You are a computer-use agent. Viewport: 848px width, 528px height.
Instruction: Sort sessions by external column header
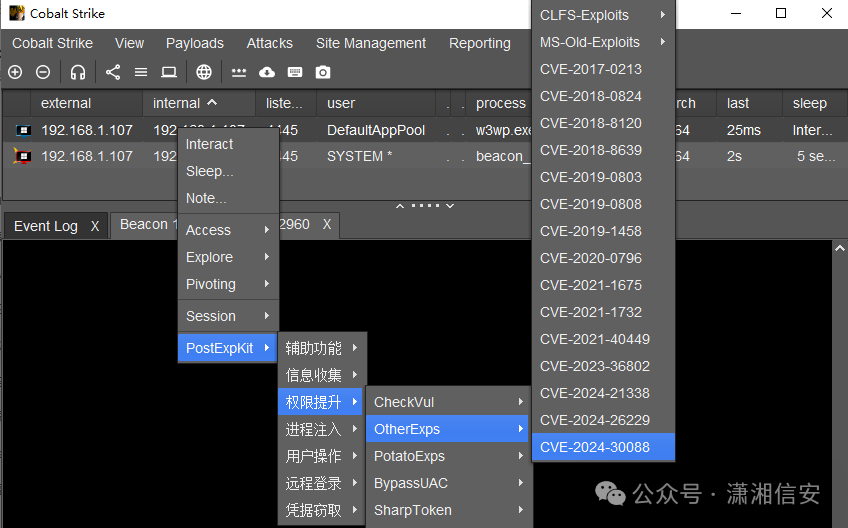(87, 103)
